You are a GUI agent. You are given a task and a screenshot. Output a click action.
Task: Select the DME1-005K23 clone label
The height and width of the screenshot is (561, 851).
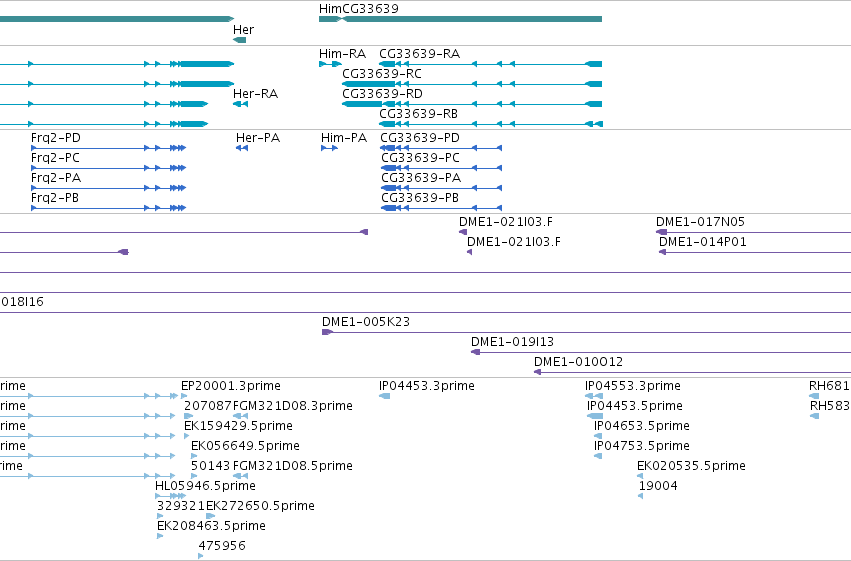[x=366, y=322]
